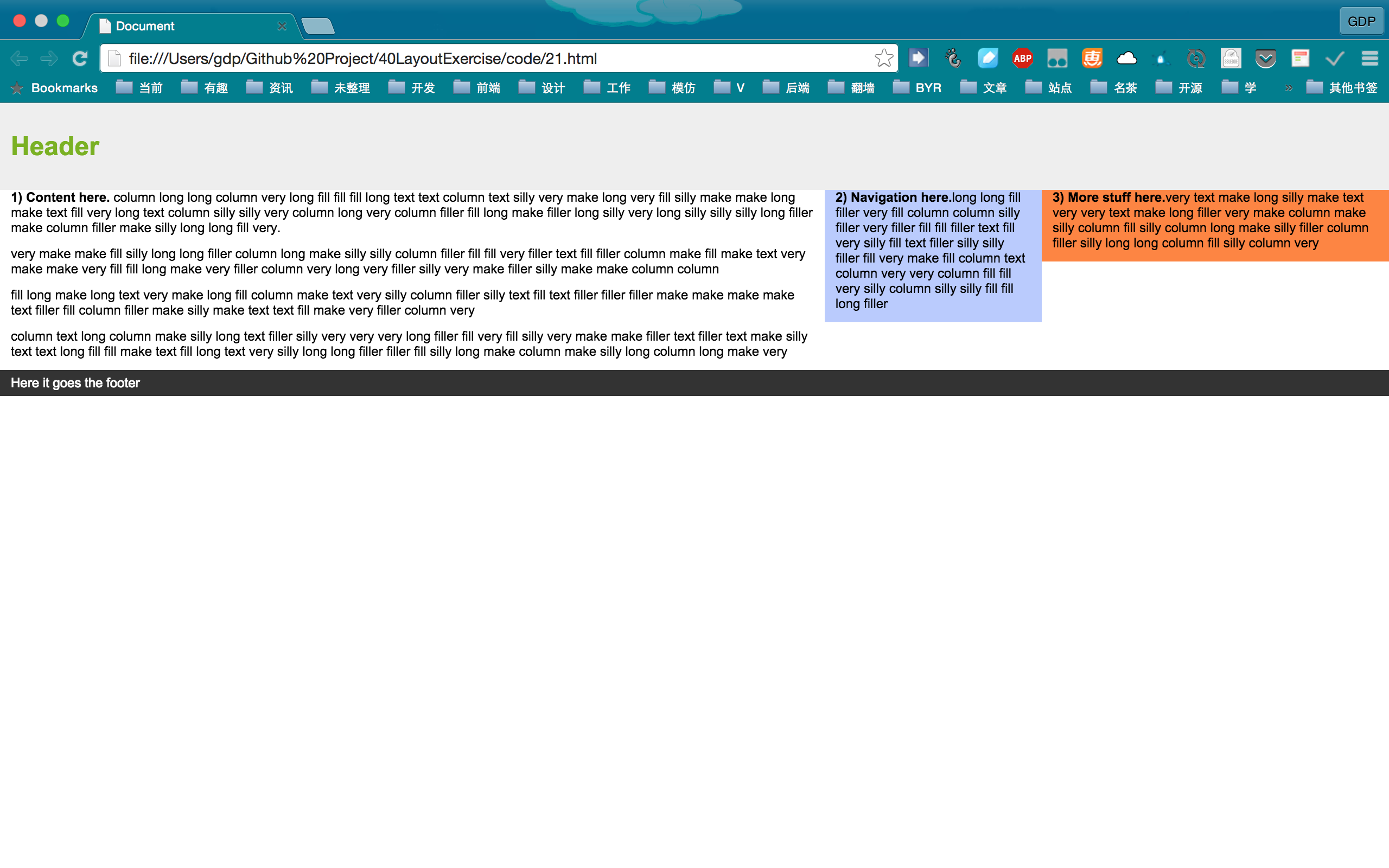Bookmark page with the star icon
The width and height of the screenshot is (1389, 868).
click(883, 58)
